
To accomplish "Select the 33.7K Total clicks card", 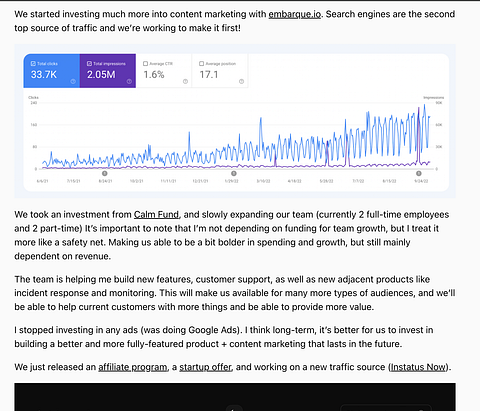I will (x=52, y=71).
